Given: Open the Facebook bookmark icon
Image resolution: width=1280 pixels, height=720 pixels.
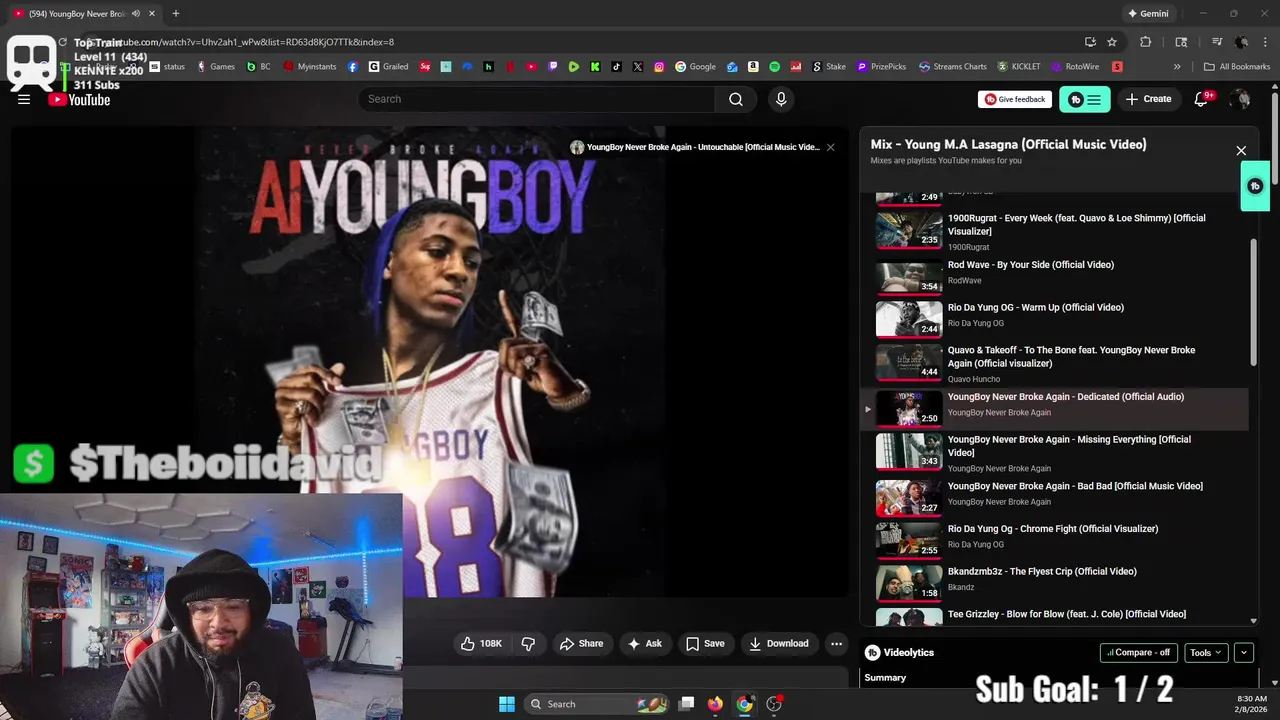Looking at the screenshot, I should pyautogui.click(x=353, y=67).
